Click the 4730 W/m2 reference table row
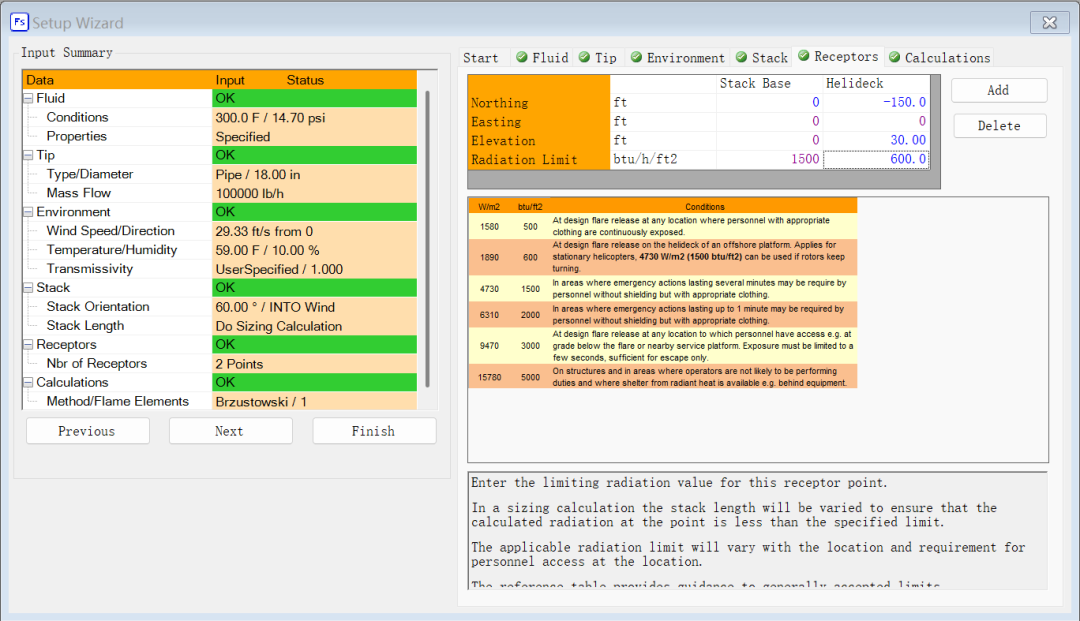 click(x=663, y=288)
